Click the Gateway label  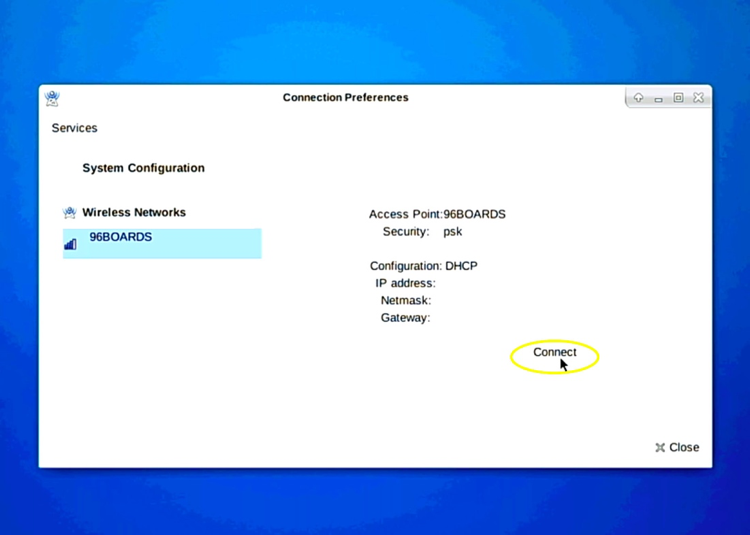(x=404, y=318)
